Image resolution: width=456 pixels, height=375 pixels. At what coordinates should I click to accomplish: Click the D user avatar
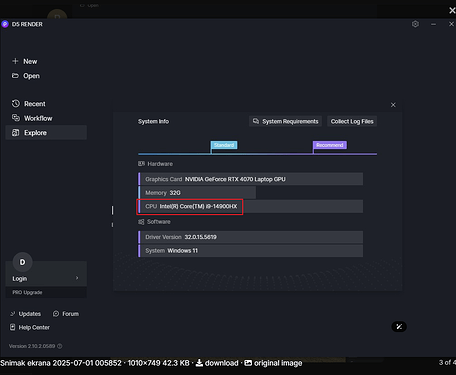pos(22,262)
